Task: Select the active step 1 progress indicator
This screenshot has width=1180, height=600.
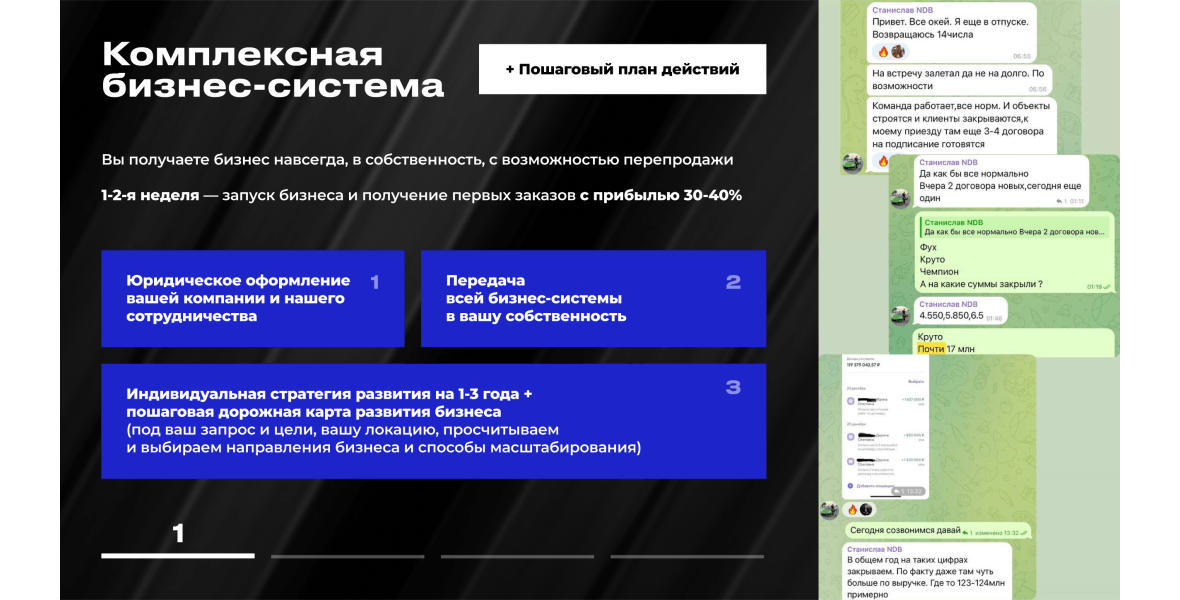Action: coord(178,556)
